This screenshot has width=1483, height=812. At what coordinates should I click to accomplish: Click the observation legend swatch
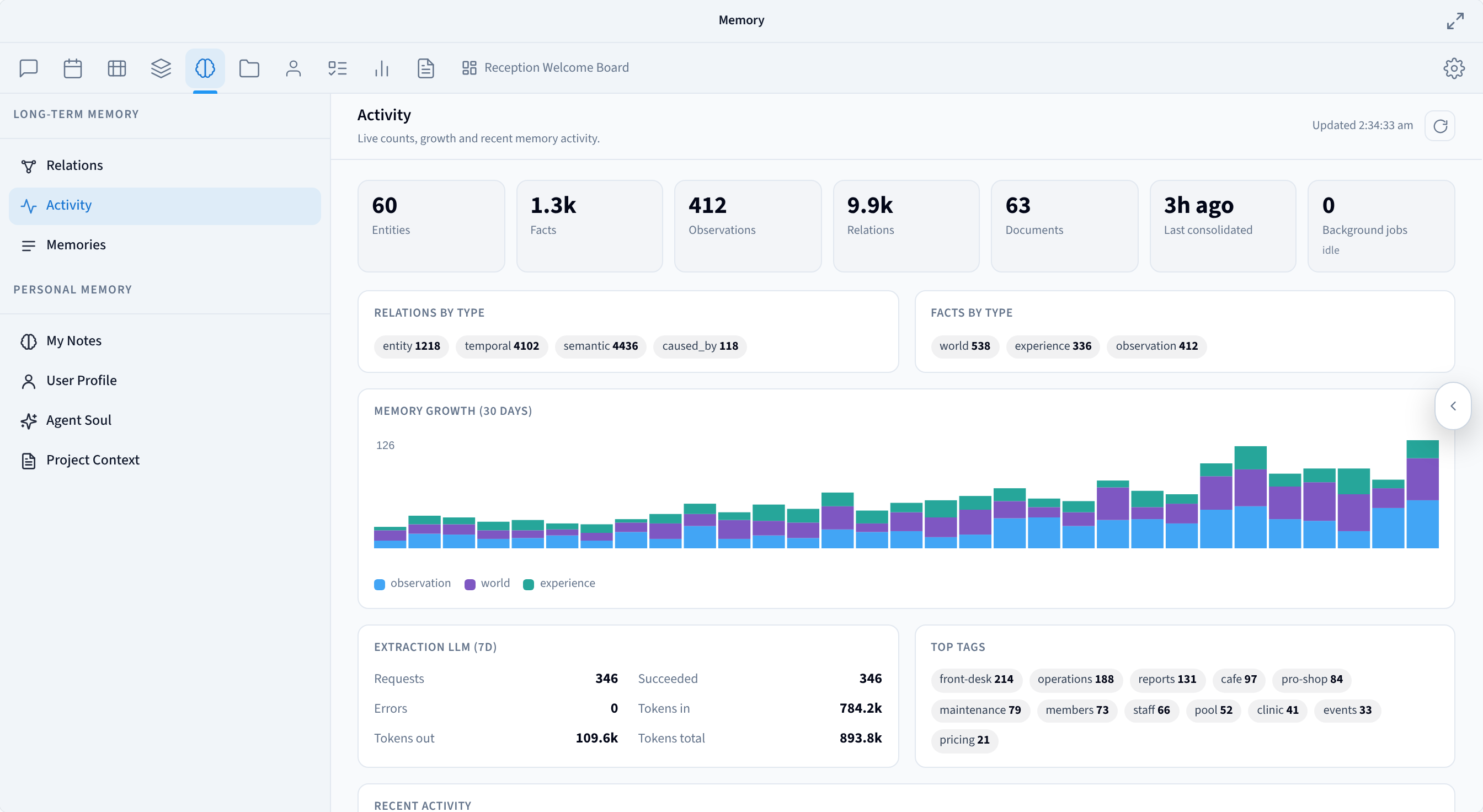point(380,584)
